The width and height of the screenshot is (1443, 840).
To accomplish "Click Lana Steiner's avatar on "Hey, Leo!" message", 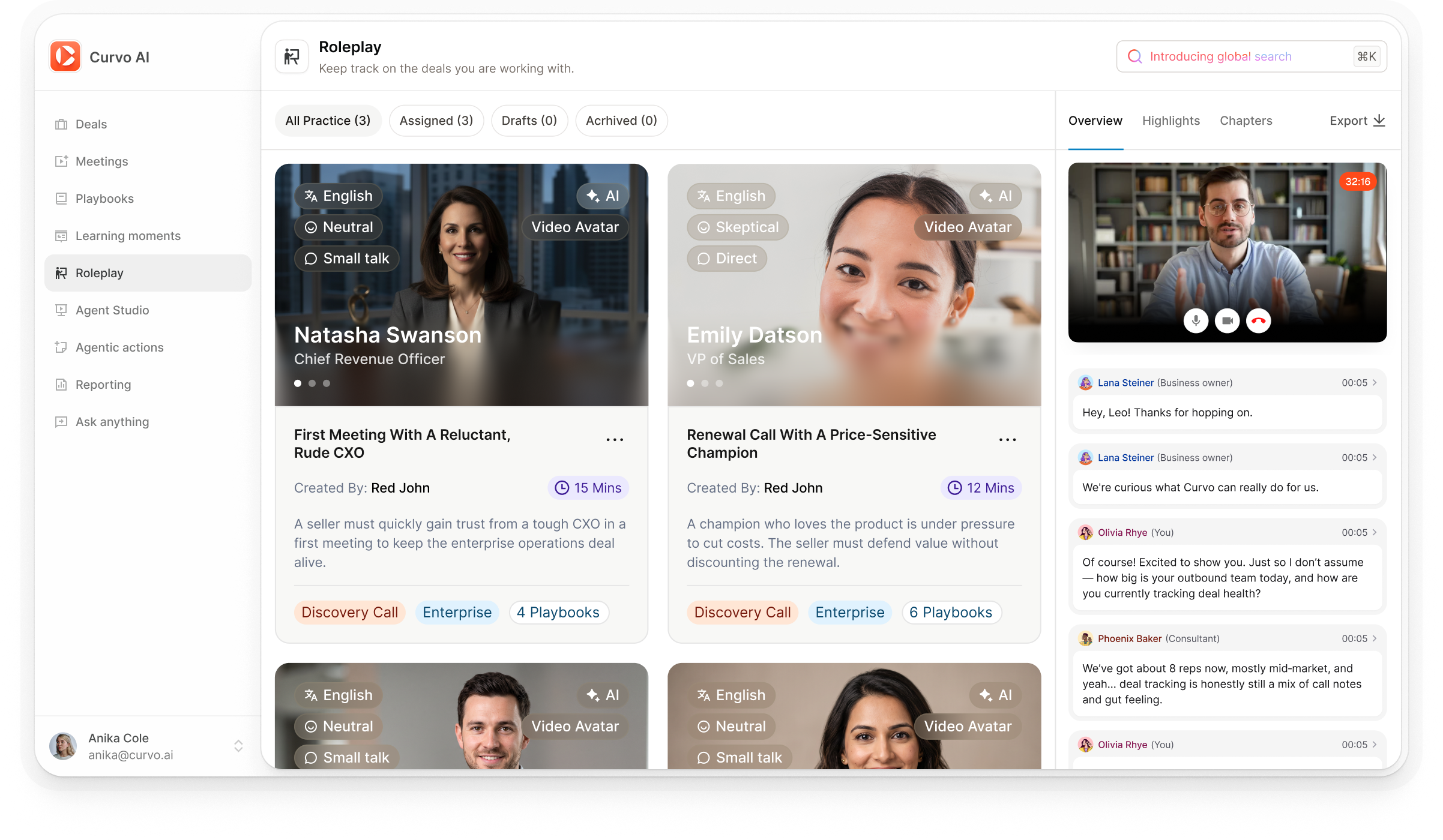I will pyautogui.click(x=1086, y=383).
